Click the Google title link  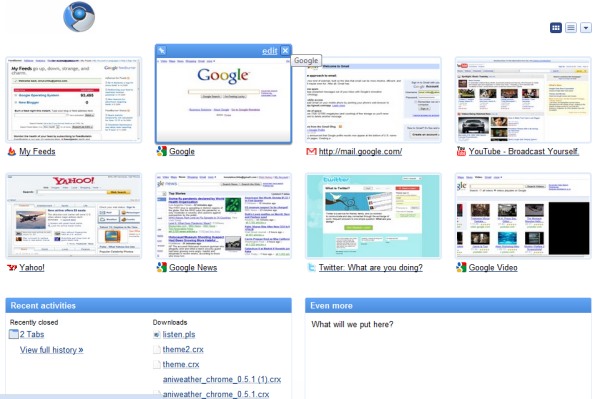click(x=182, y=151)
